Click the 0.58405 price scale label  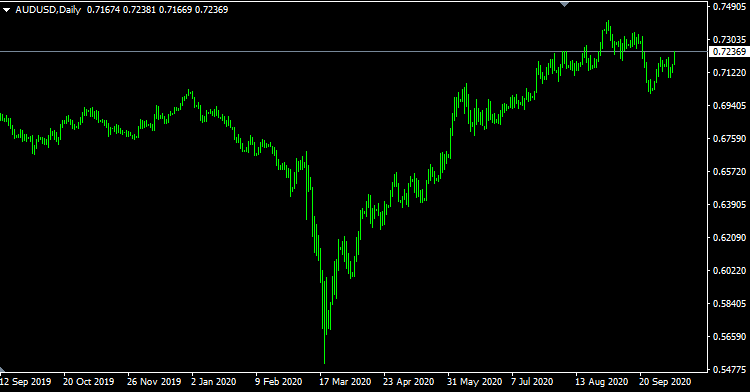click(x=729, y=304)
